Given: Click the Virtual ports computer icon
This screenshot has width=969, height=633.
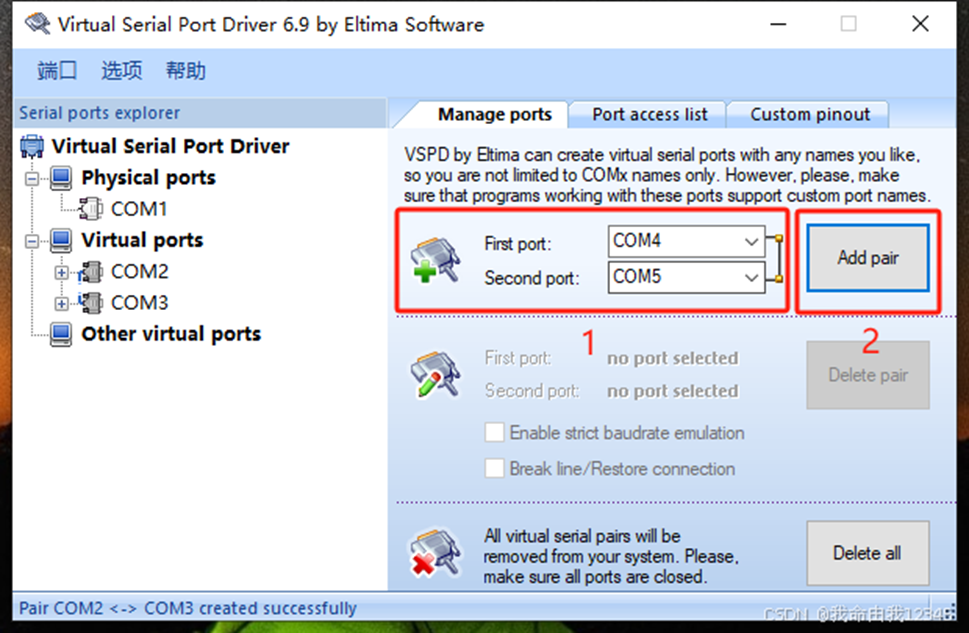Looking at the screenshot, I should pyautogui.click(x=62, y=240).
